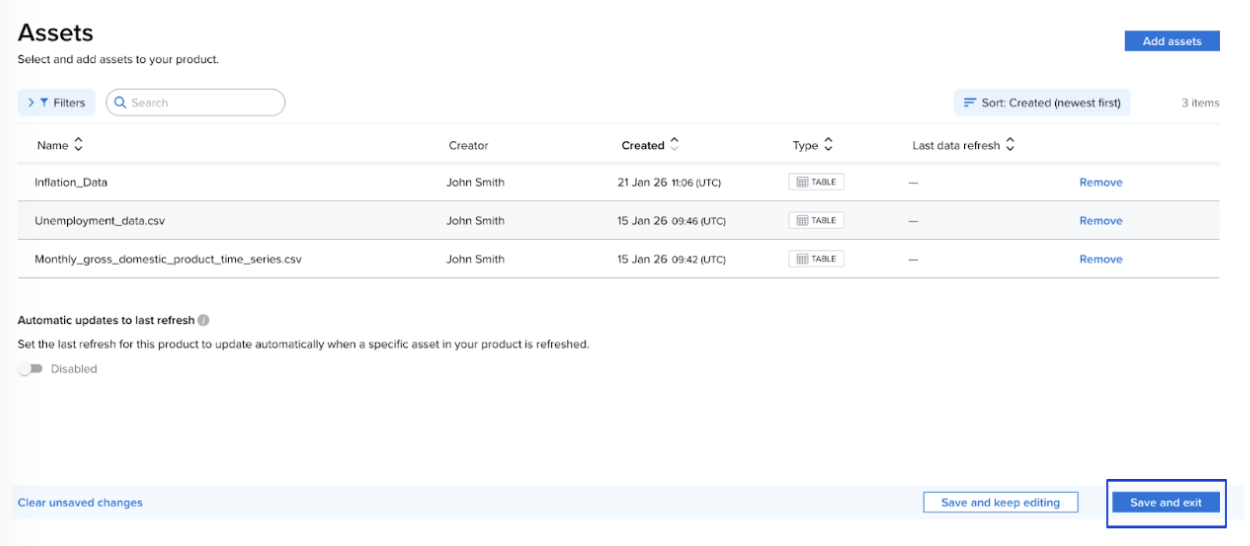Remove the Inflation_Data asset

(x=1100, y=182)
